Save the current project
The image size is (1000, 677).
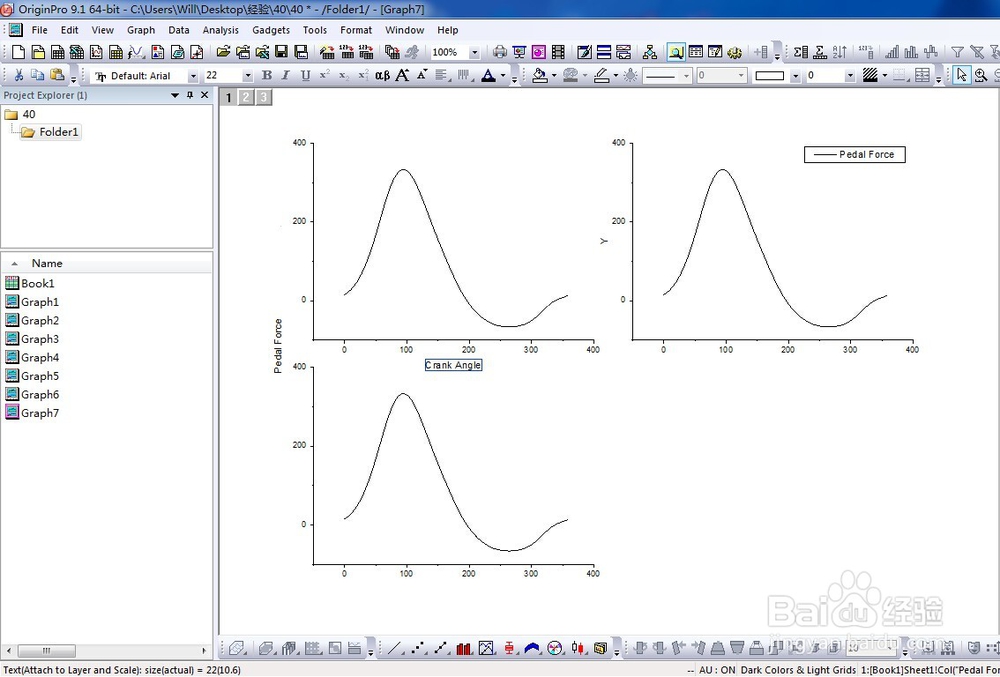point(281,52)
